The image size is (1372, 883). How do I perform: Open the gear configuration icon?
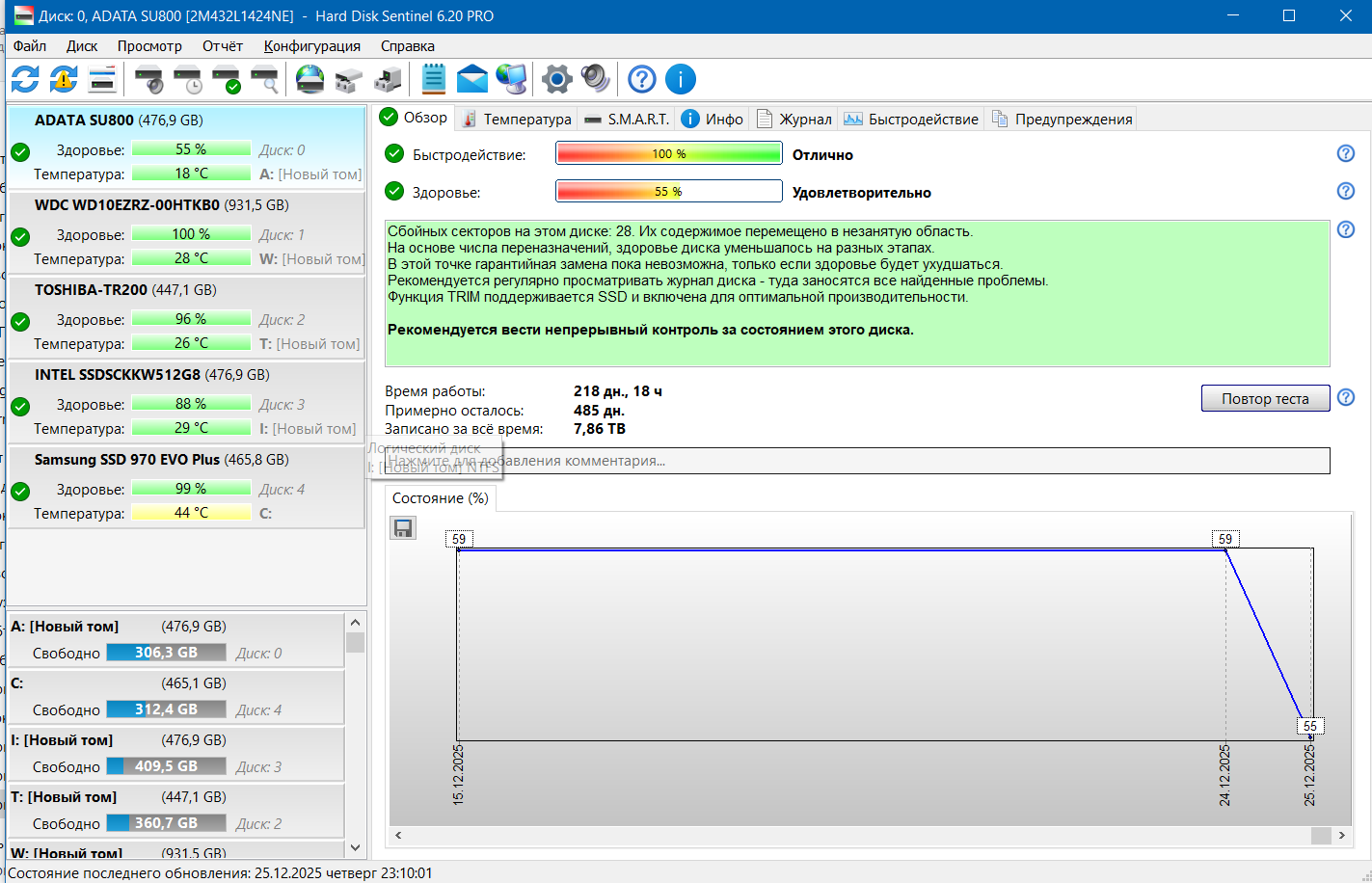click(556, 79)
